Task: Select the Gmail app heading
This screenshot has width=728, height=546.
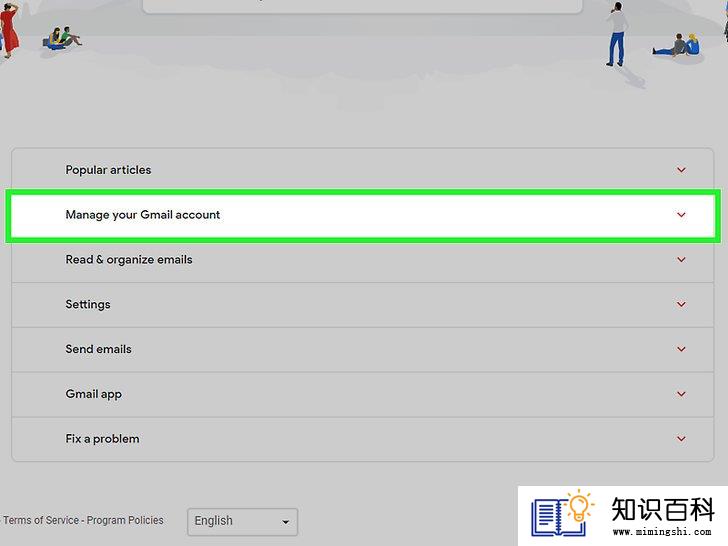Action: coord(93,394)
